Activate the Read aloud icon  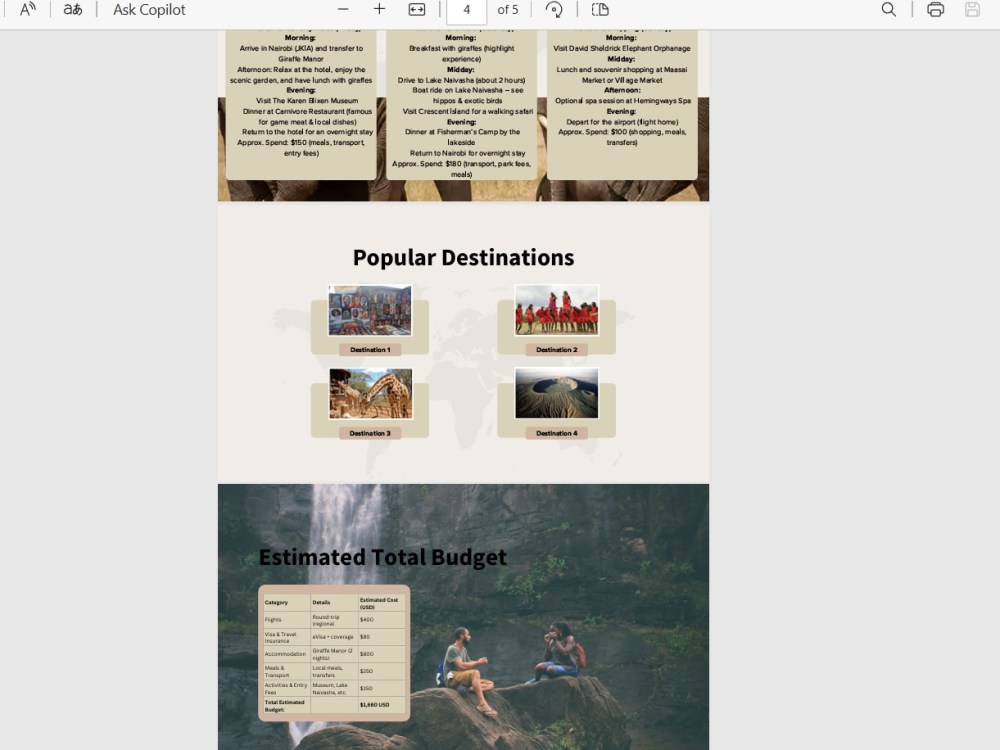[x=27, y=10]
